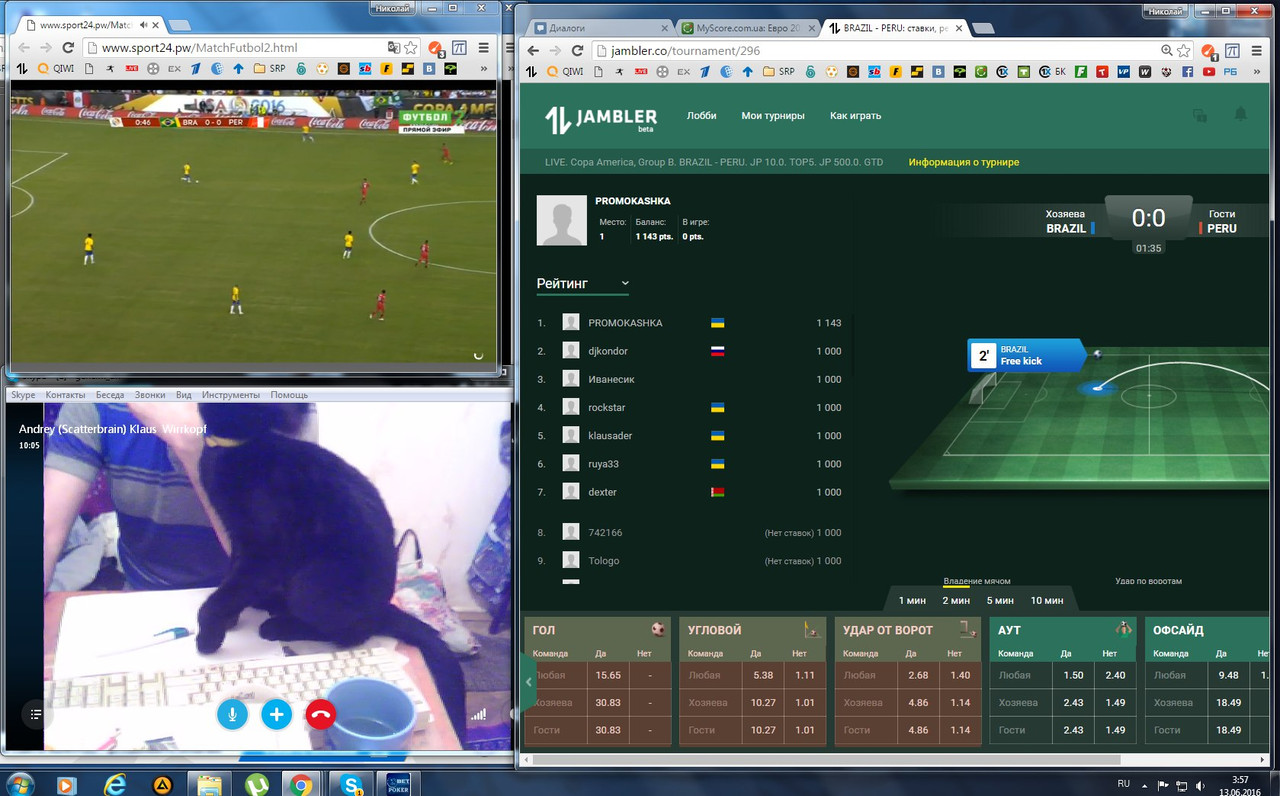This screenshot has height=796, width=1280.
Task: Open YouTube bookmark in Jambler window
Action: (x=1209, y=71)
